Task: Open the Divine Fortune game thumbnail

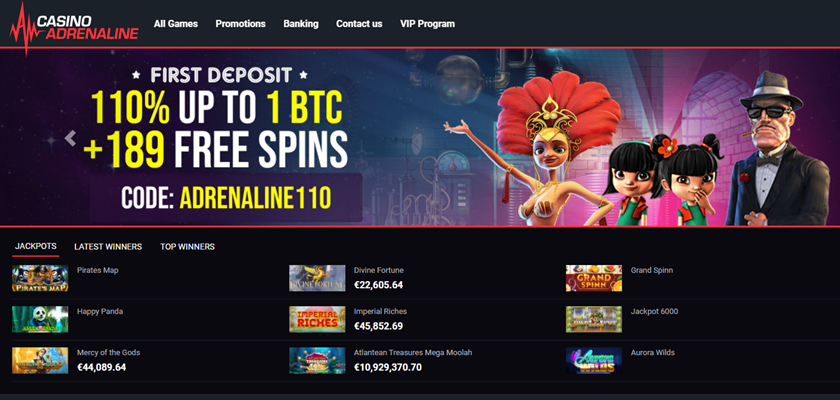Action: click(x=317, y=278)
